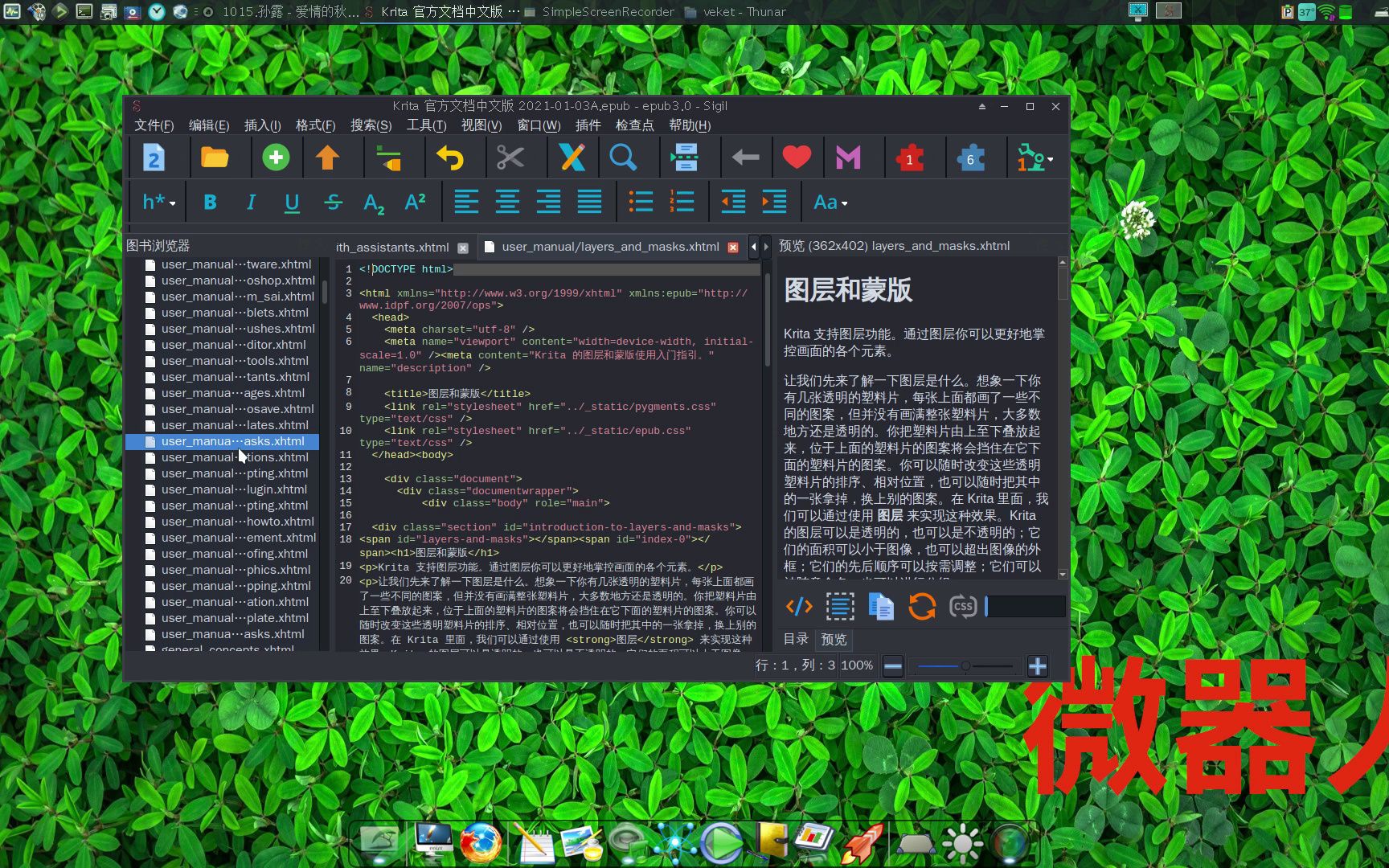Image resolution: width=1389 pixels, height=868 pixels.
Task: Click the orange up arrow icon
Action: (327, 158)
